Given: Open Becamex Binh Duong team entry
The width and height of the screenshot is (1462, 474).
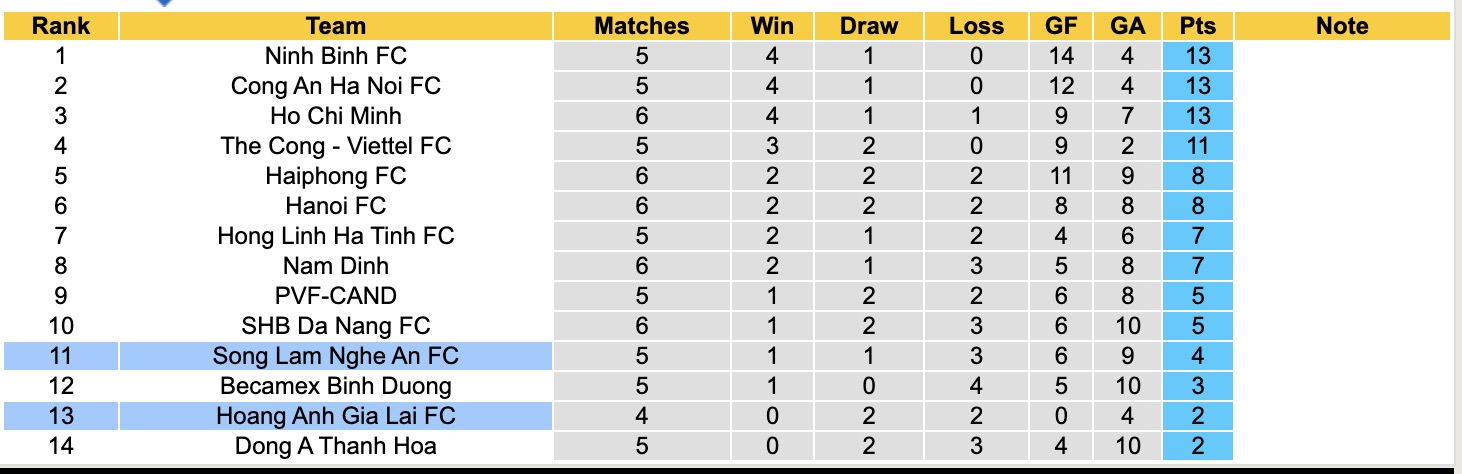Looking at the screenshot, I should (x=336, y=386).
